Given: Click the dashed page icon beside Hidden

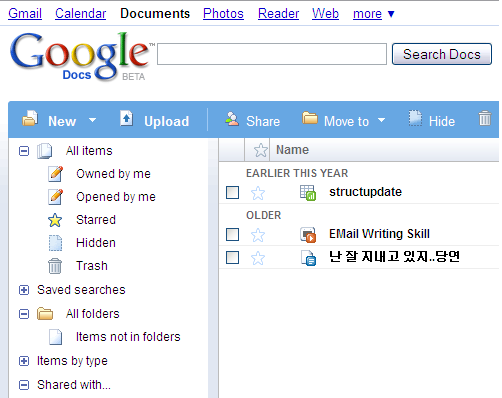Looking at the screenshot, I should pos(56,243).
